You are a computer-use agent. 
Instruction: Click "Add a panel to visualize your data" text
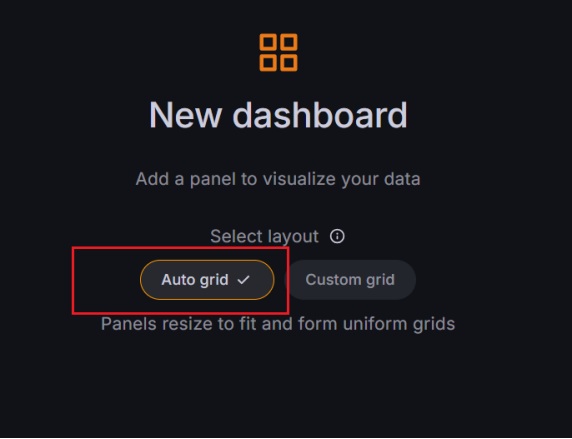[x=278, y=179]
